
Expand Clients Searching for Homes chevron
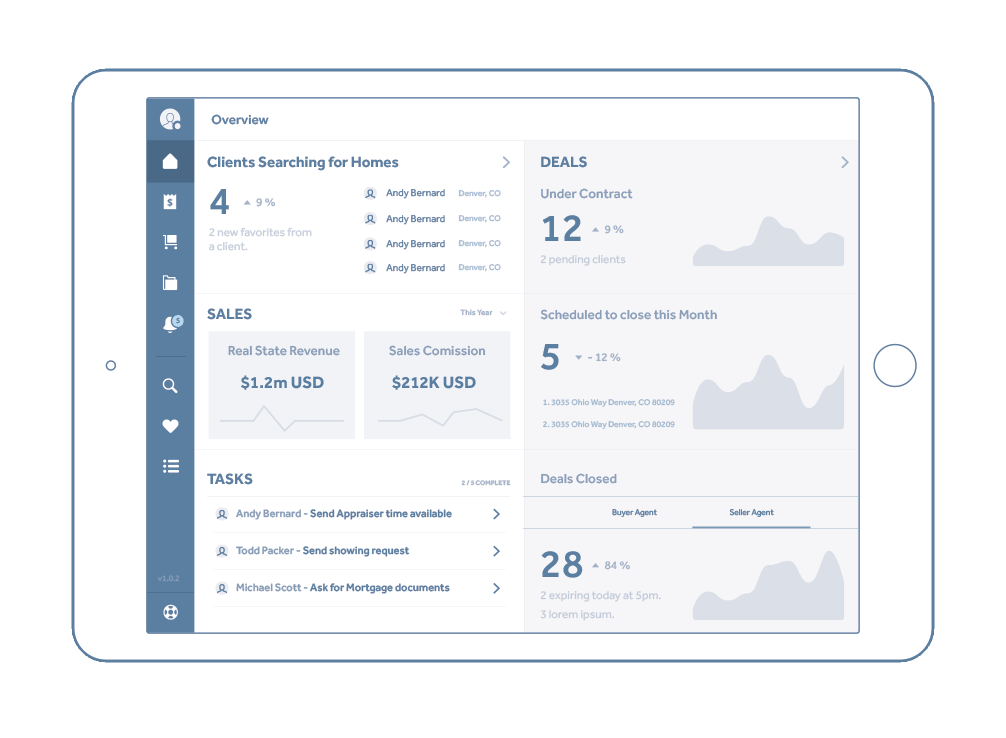(506, 162)
